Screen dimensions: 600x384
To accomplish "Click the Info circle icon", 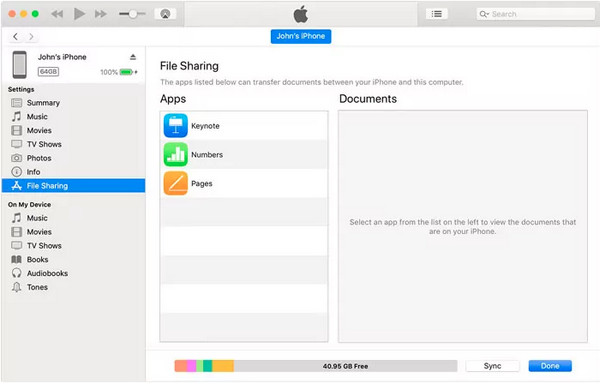I will point(16,172).
